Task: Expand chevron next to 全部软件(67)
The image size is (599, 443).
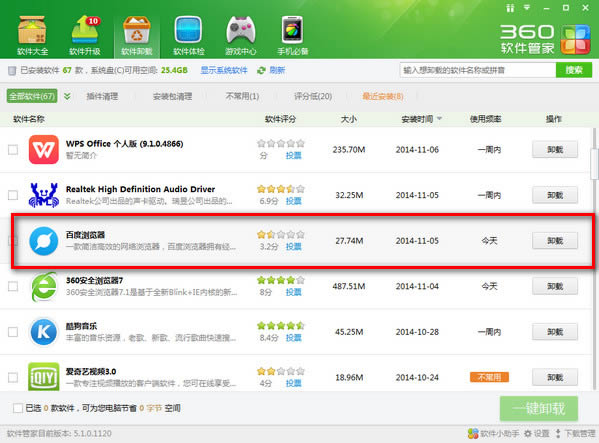Action: [67, 96]
